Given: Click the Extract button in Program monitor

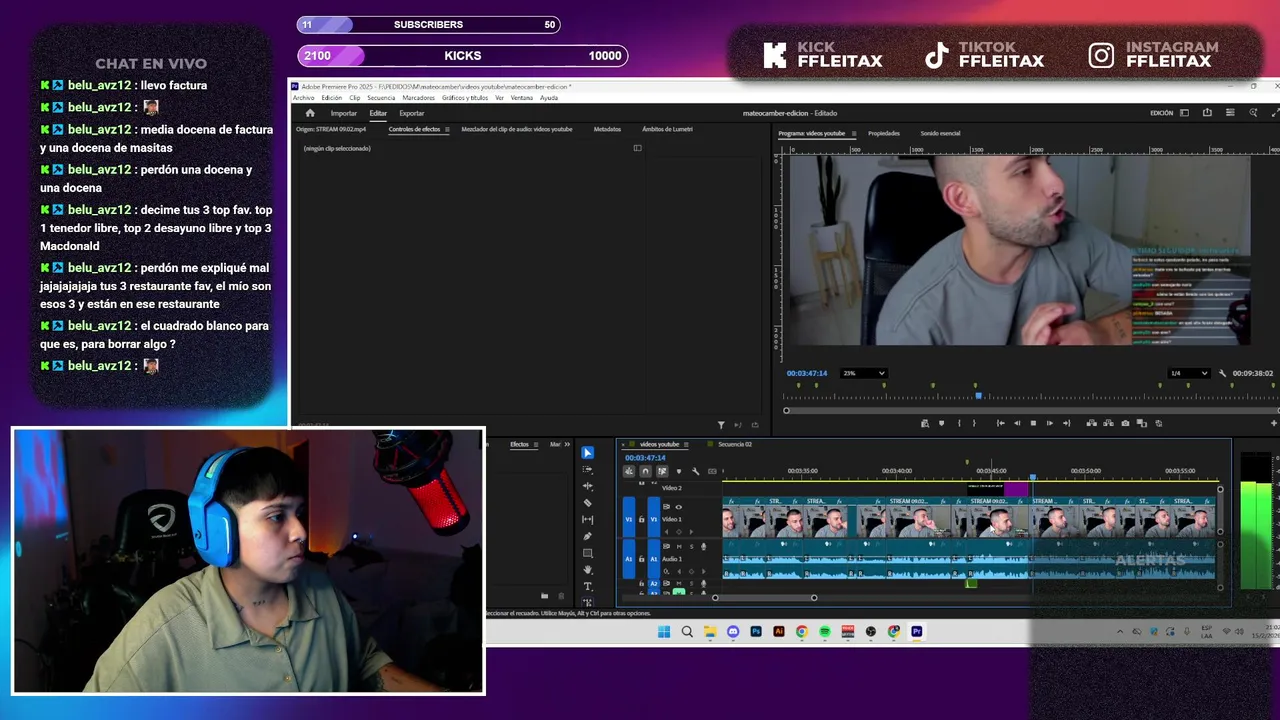Looking at the screenshot, I should pos(1108,423).
